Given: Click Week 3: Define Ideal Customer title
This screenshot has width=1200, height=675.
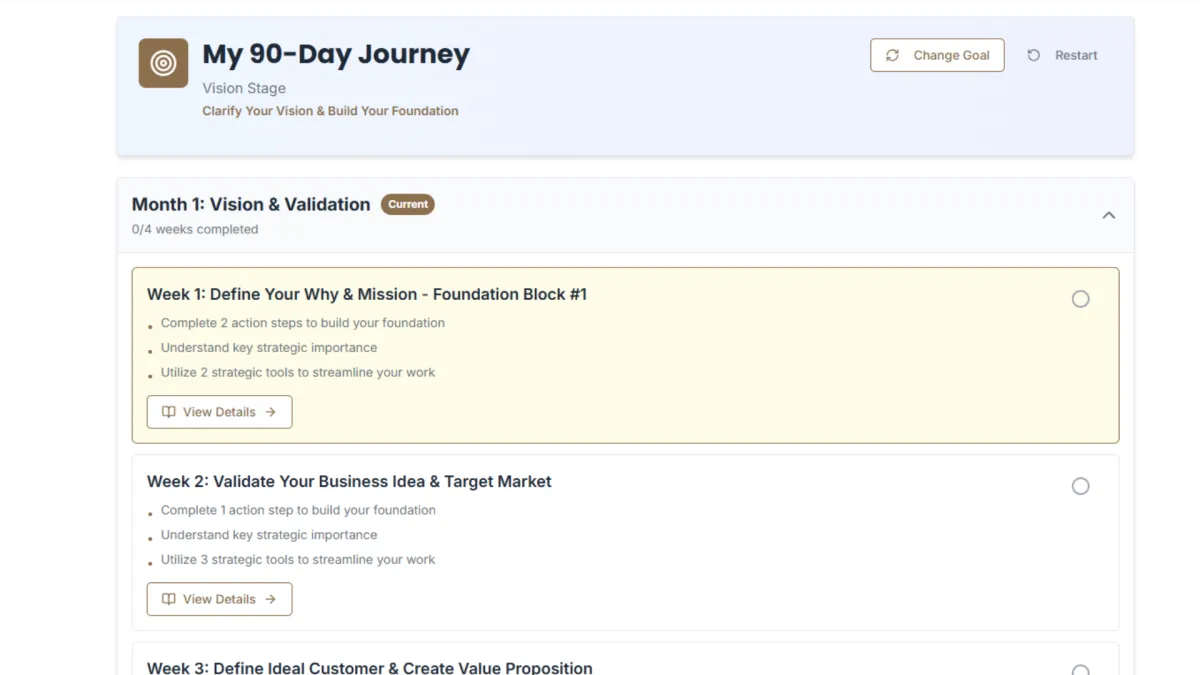Looking at the screenshot, I should pyautogui.click(x=370, y=668).
